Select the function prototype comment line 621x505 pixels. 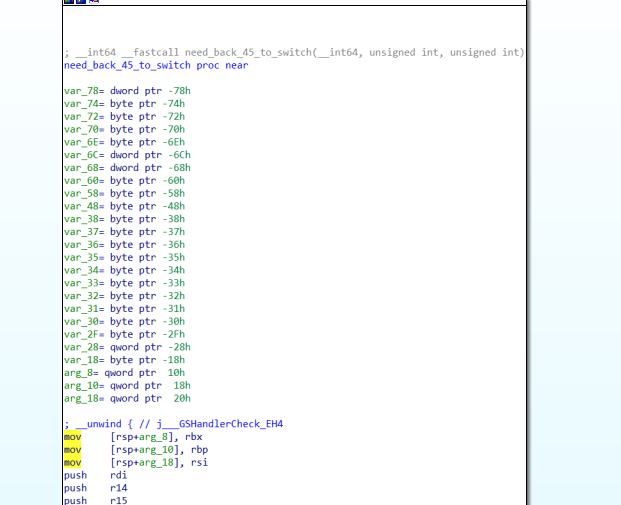294,53
